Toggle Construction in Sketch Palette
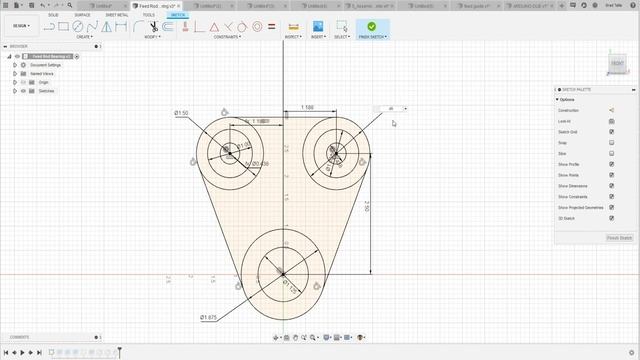This screenshot has width=640, height=360. click(x=611, y=110)
